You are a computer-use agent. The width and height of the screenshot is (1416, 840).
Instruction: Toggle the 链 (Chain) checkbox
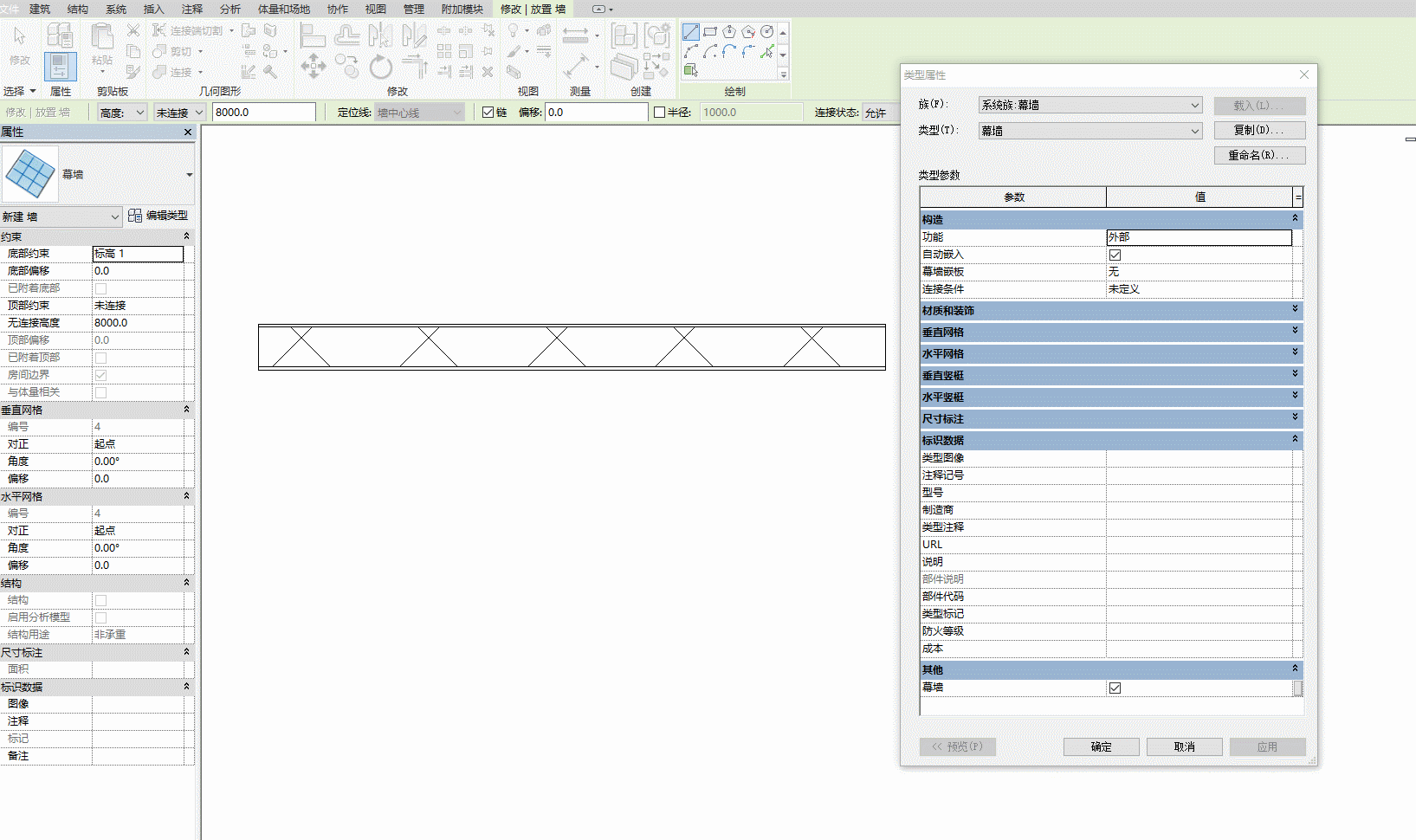488,113
